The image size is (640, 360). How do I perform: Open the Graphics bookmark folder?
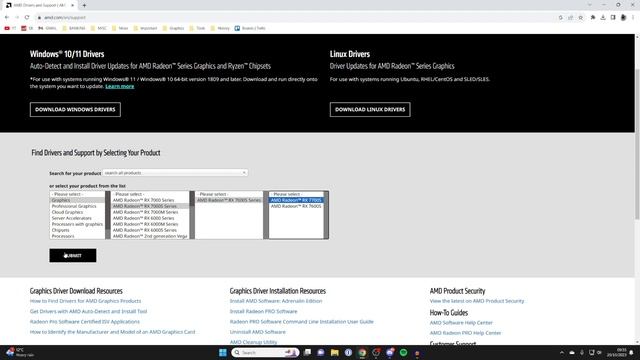click(x=173, y=28)
